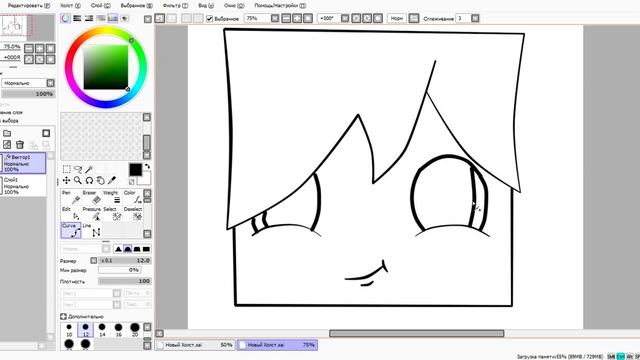Open the Фильтр menu
The width and height of the screenshot is (640, 360).
pos(175,6)
